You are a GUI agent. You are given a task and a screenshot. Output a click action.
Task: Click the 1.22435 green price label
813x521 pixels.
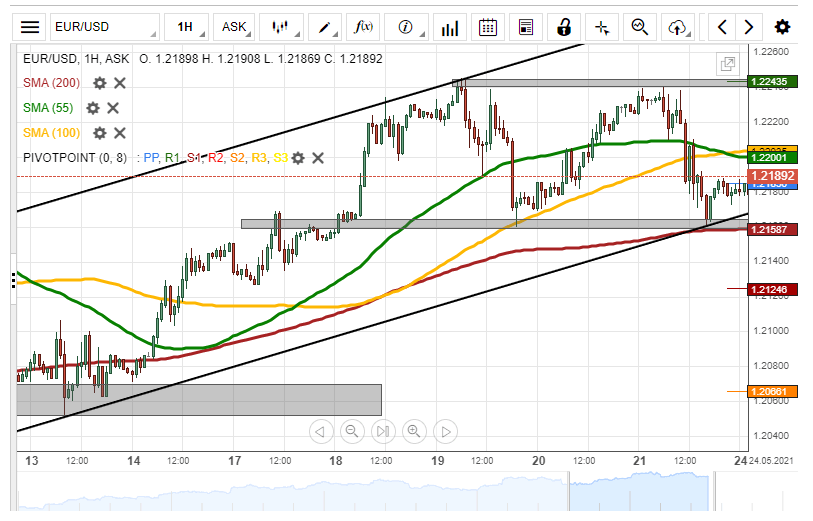[772, 81]
